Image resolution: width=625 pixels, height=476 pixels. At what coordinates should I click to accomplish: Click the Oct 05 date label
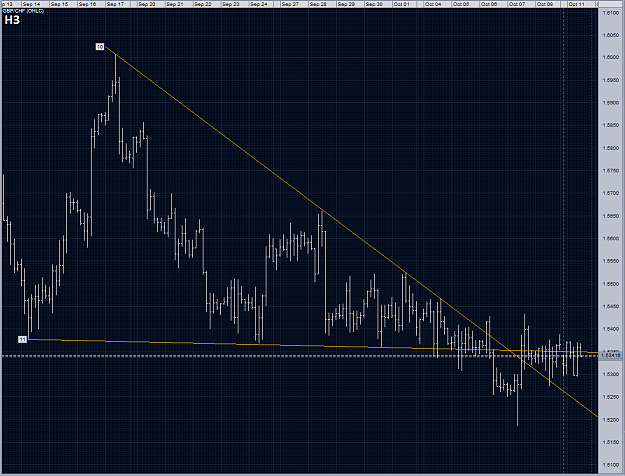tap(461, 4)
